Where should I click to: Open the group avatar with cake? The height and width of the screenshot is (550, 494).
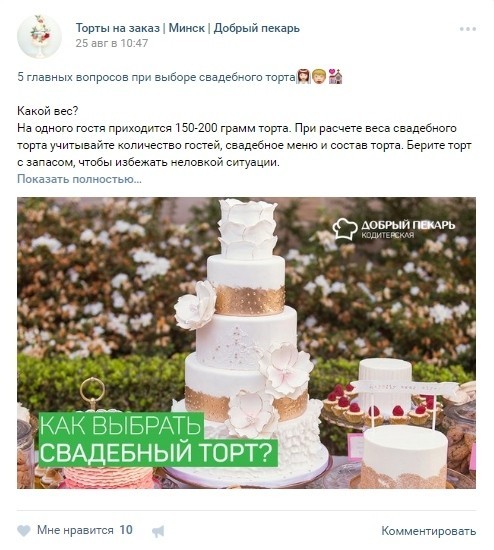click(39, 36)
